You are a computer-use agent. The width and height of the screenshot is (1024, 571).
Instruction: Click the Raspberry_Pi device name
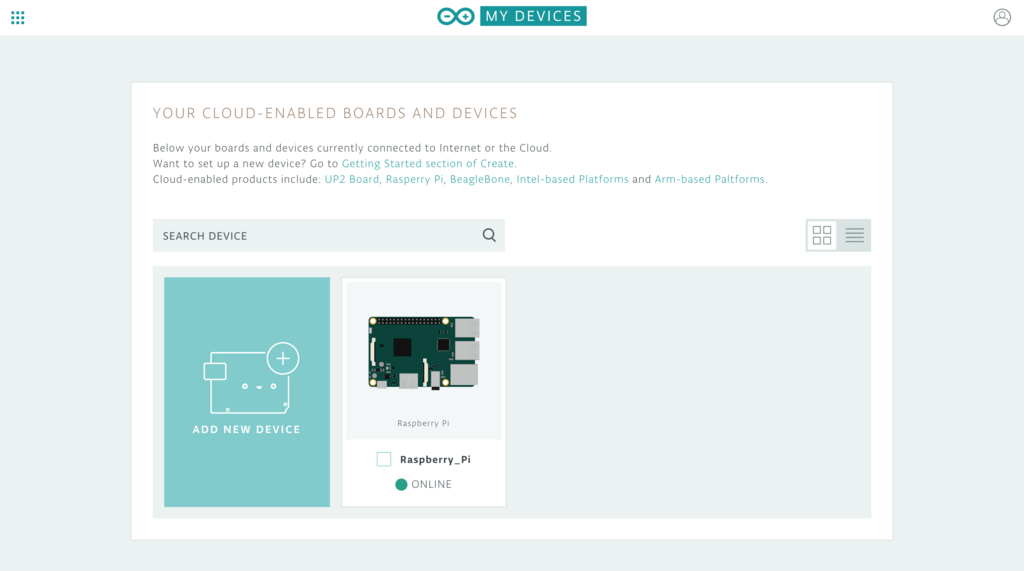coord(435,459)
